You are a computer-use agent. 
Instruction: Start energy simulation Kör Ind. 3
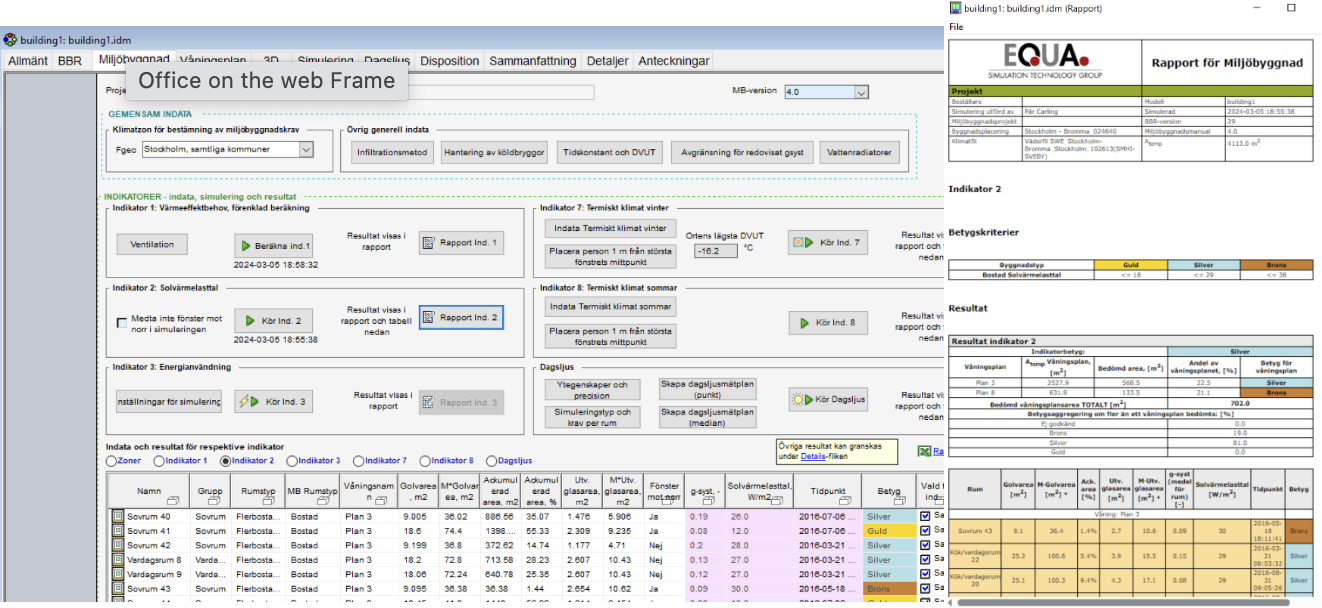[x=274, y=401]
